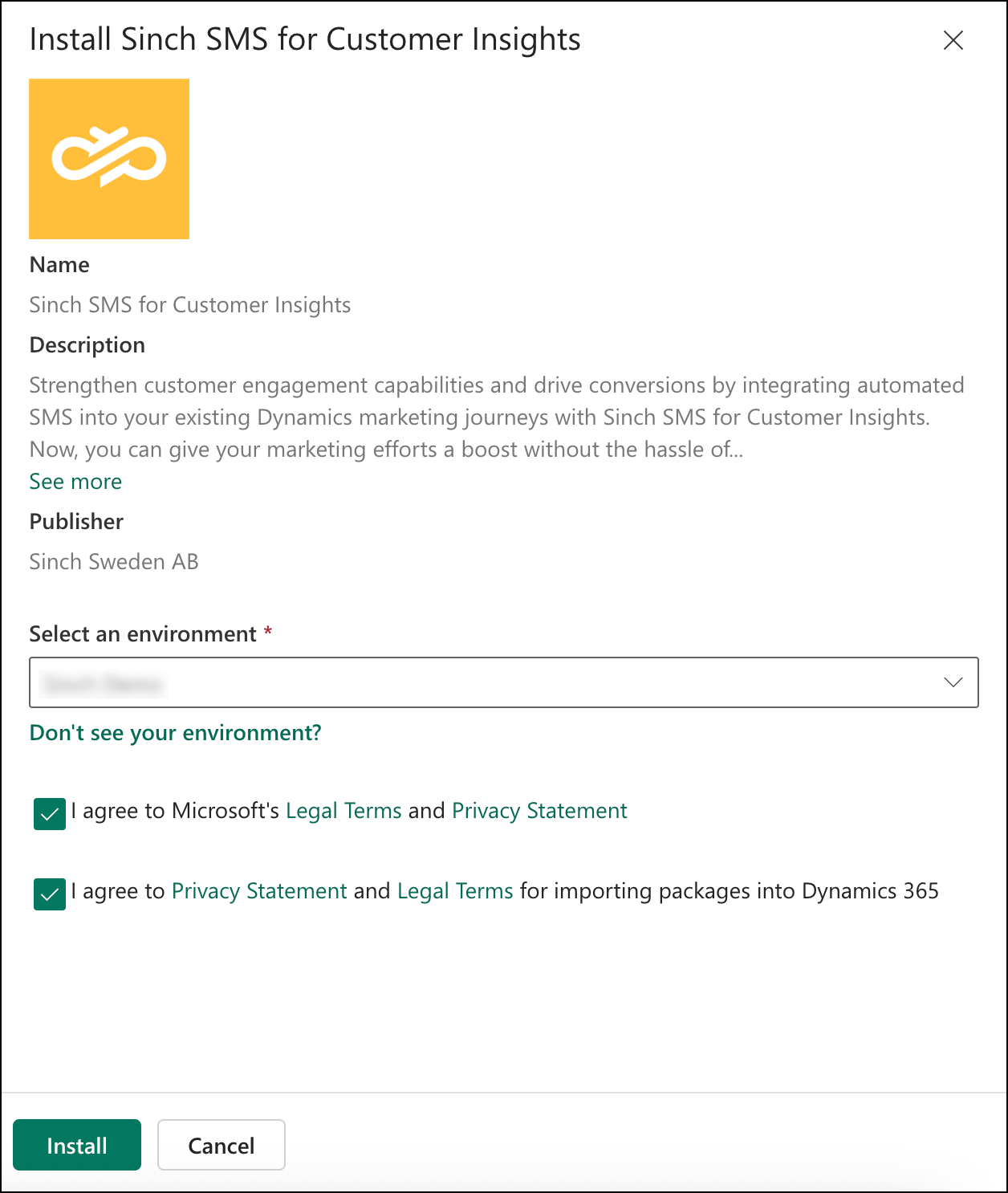Open the Privacy Statement for Microsoft
The height and width of the screenshot is (1193, 1008).
click(539, 810)
